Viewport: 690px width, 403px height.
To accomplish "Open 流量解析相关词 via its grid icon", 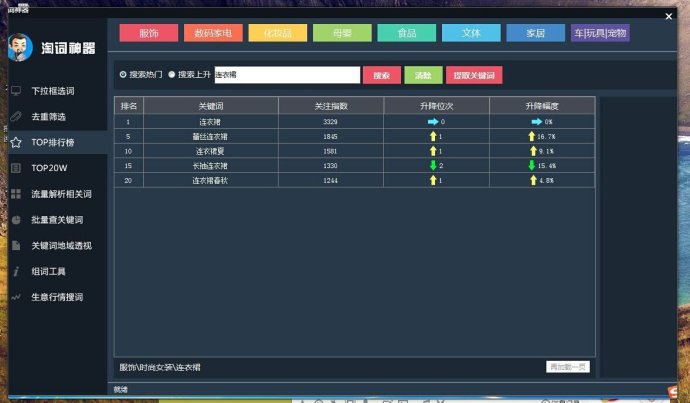I will pyautogui.click(x=16, y=194).
